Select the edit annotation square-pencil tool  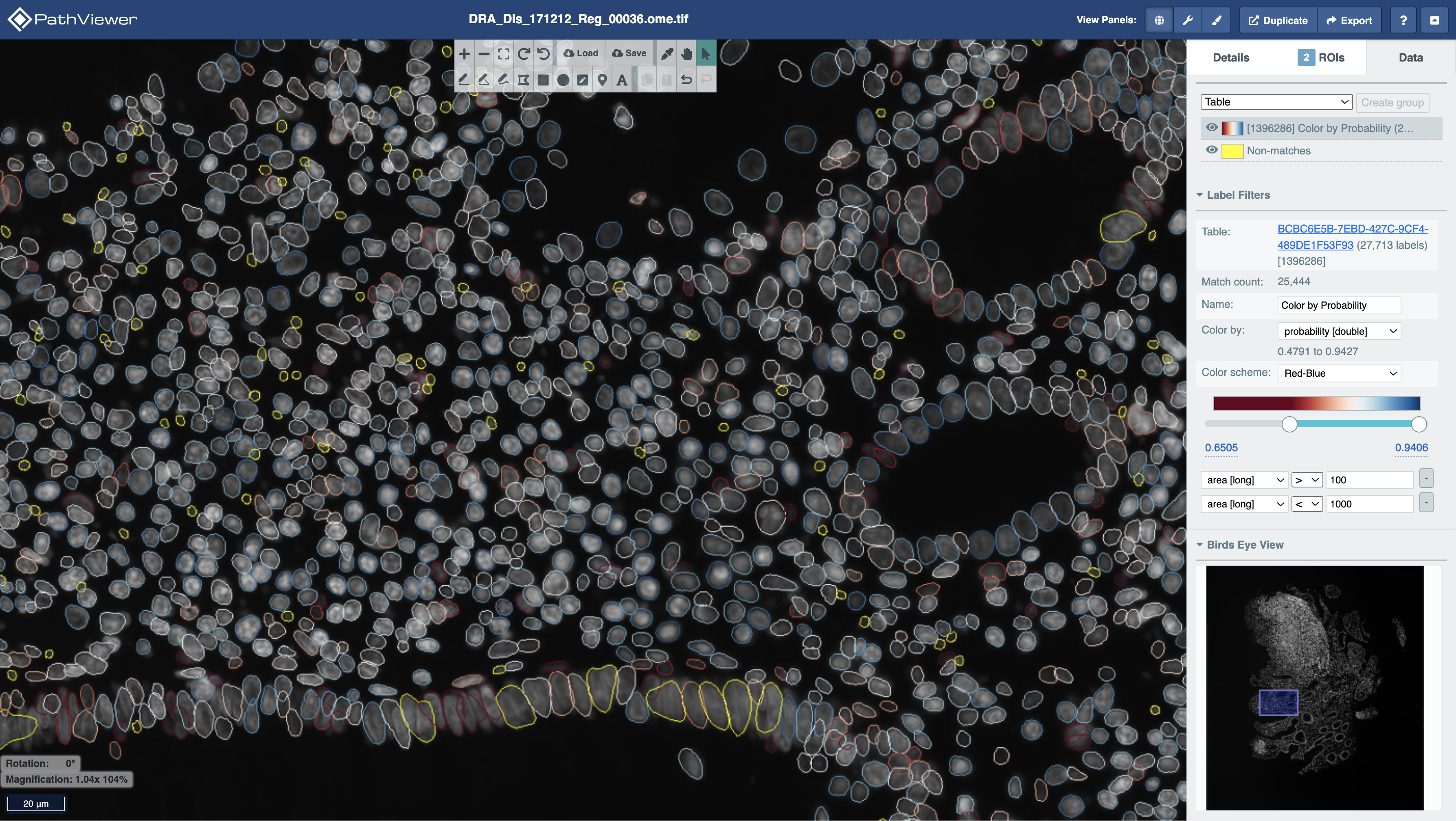tap(583, 80)
